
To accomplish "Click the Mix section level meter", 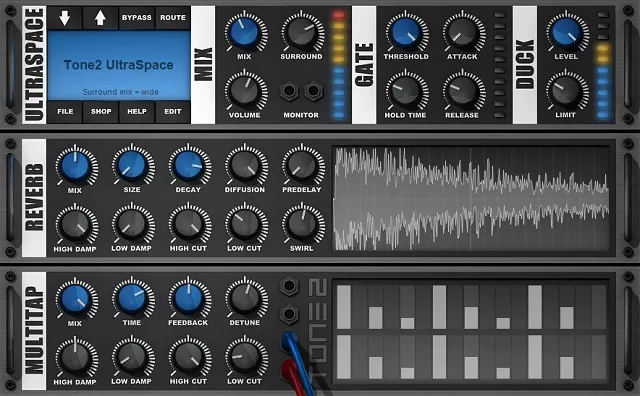I will point(338,65).
